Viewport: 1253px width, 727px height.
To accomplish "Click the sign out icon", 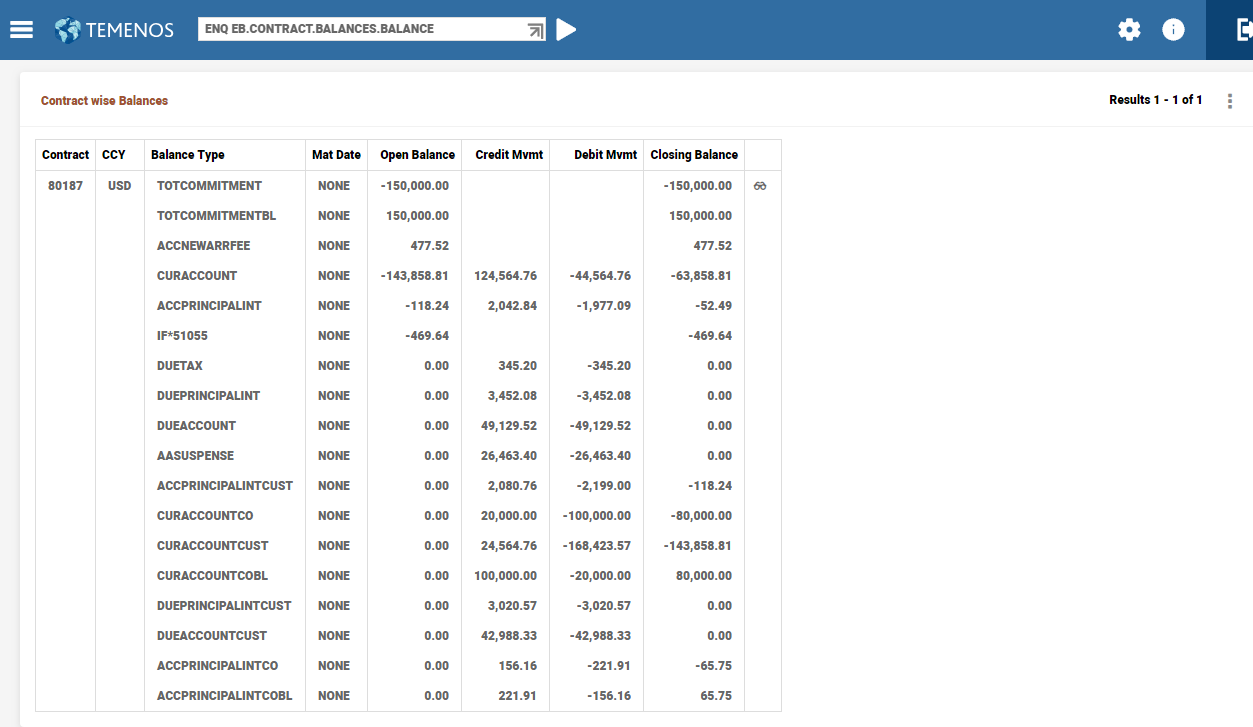I will tap(1243, 30).
